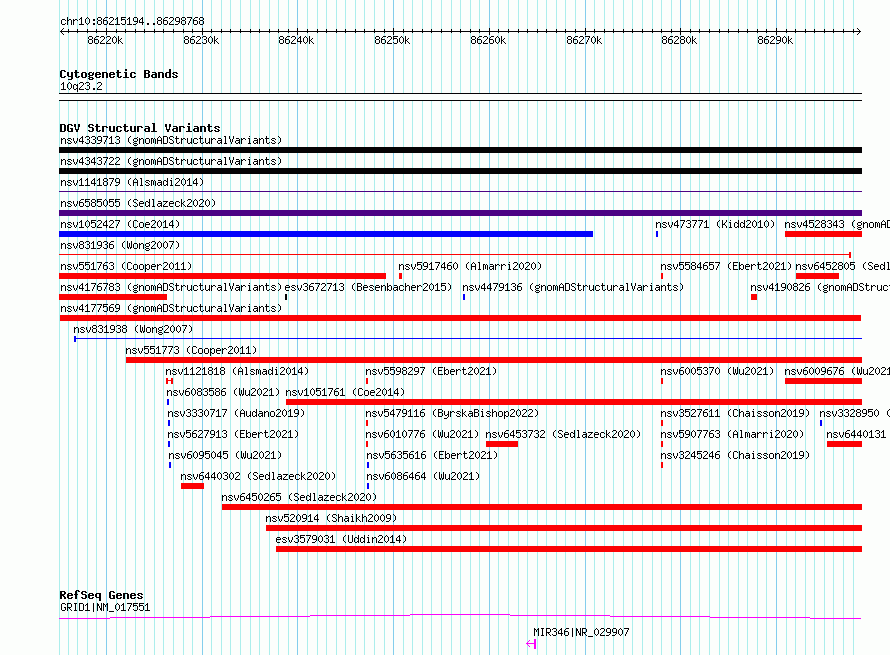This screenshot has width=890, height=655.
Task: Open the nsv831936 (Wong2007) variant
Action: [120, 245]
